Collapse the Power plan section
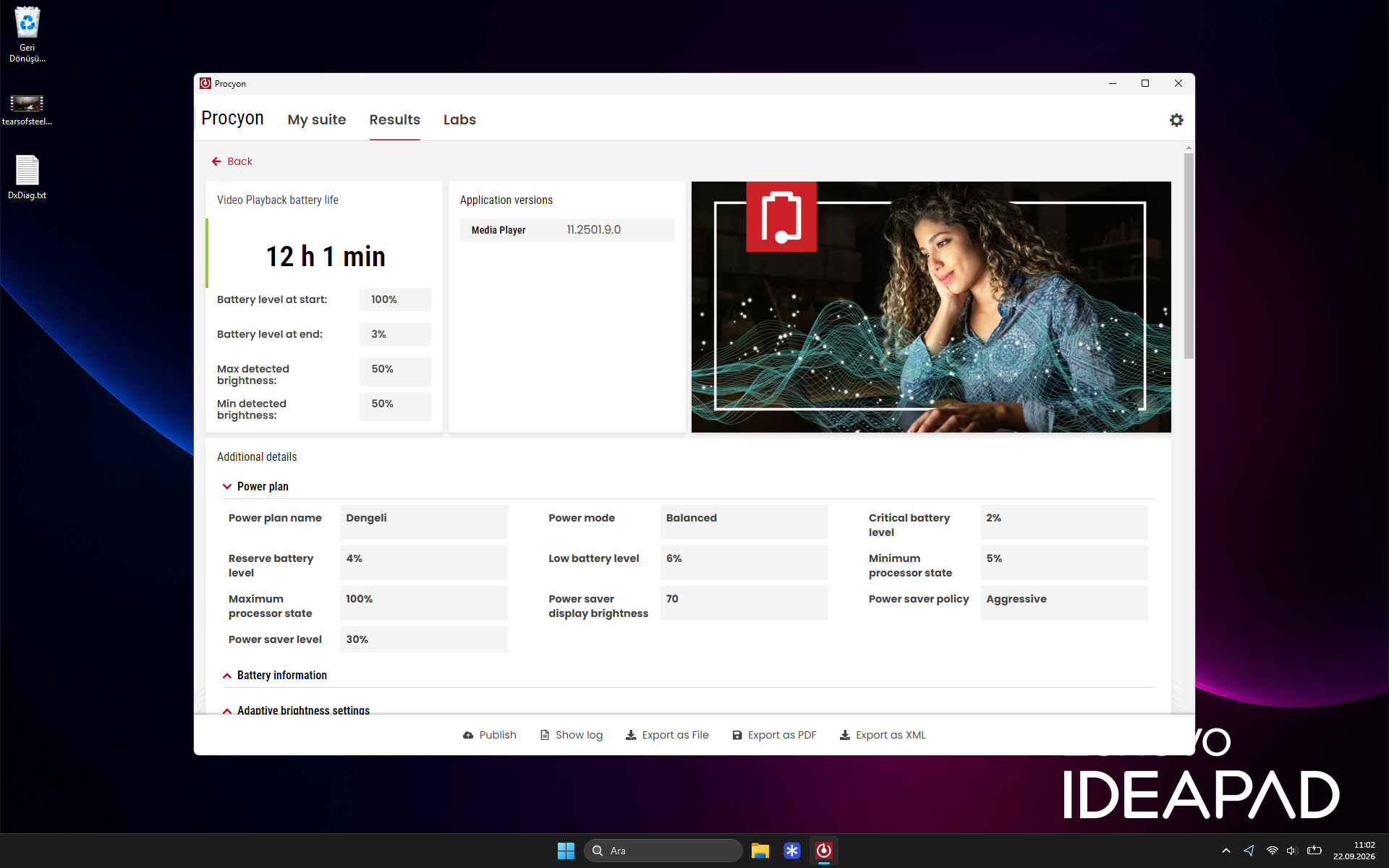This screenshot has height=868, width=1389. point(227,487)
